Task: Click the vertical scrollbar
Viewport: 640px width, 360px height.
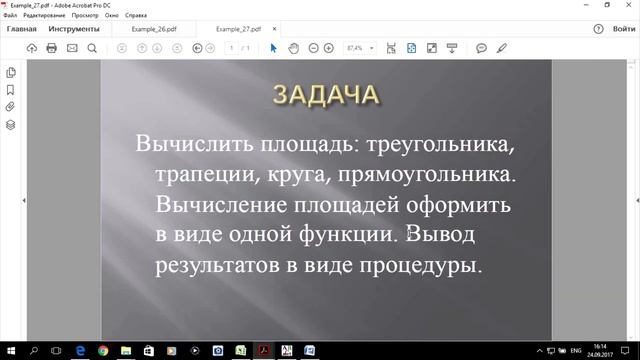Action: (x=631, y=200)
